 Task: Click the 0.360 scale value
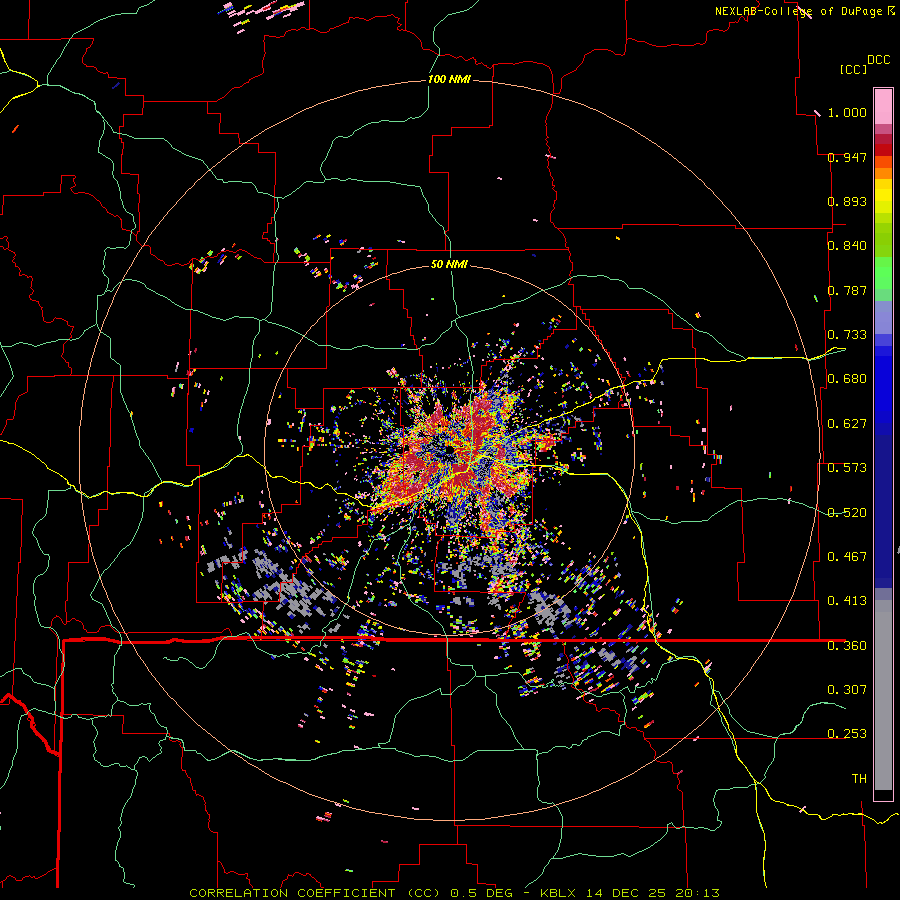click(x=847, y=646)
